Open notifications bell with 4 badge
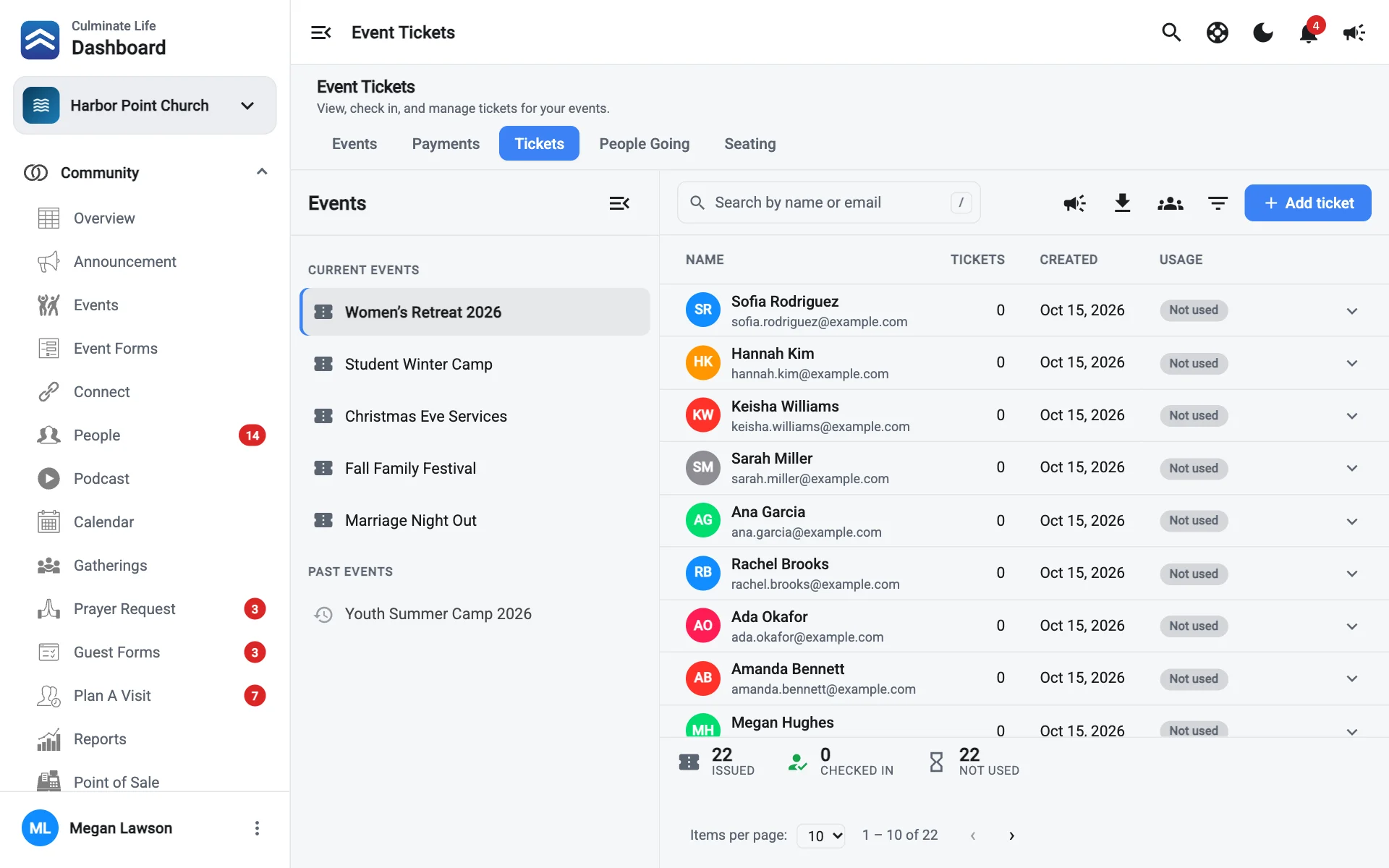This screenshot has width=1389, height=868. (x=1309, y=33)
